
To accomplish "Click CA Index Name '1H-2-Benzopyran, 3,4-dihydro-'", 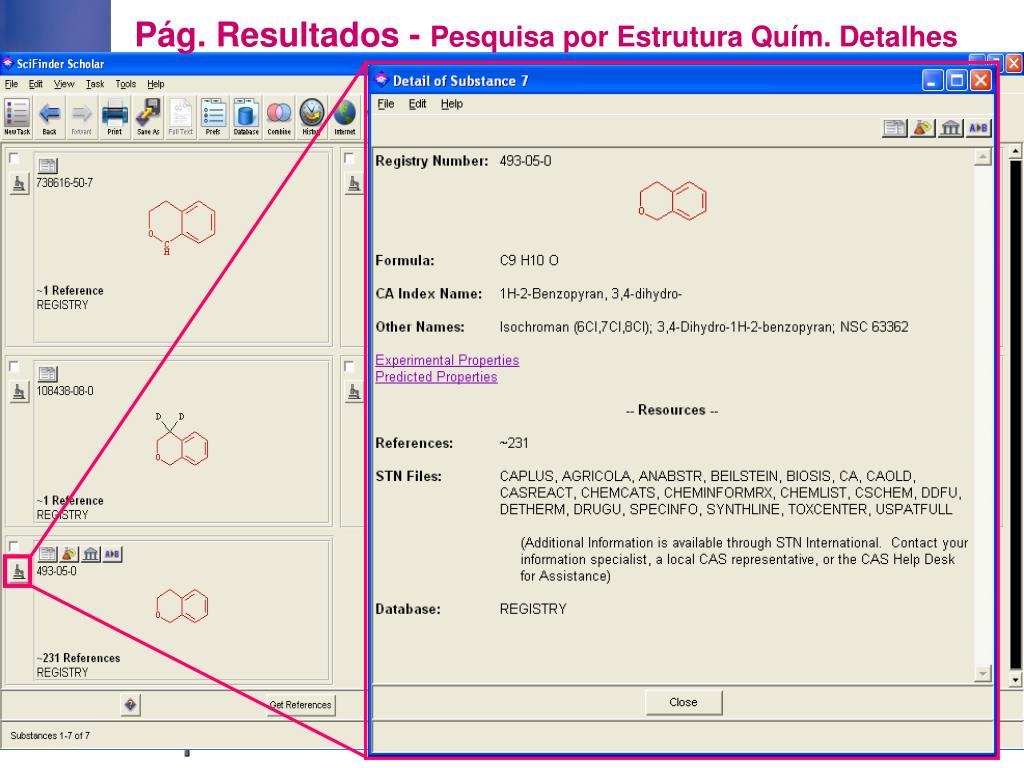I will [x=591, y=294].
